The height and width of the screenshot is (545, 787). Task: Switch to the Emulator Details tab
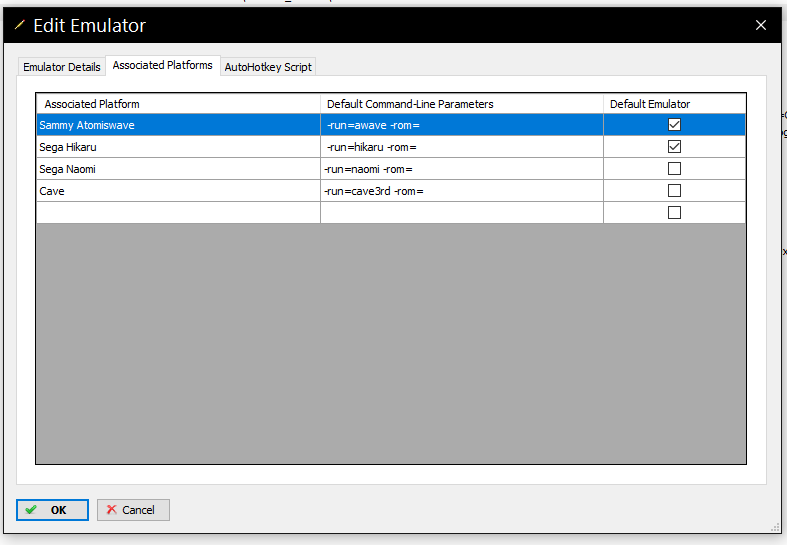pos(62,67)
